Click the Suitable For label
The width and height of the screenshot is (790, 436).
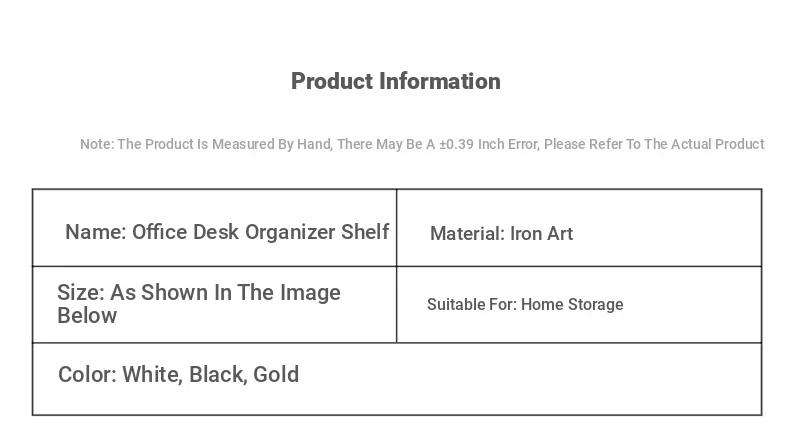coord(472,304)
